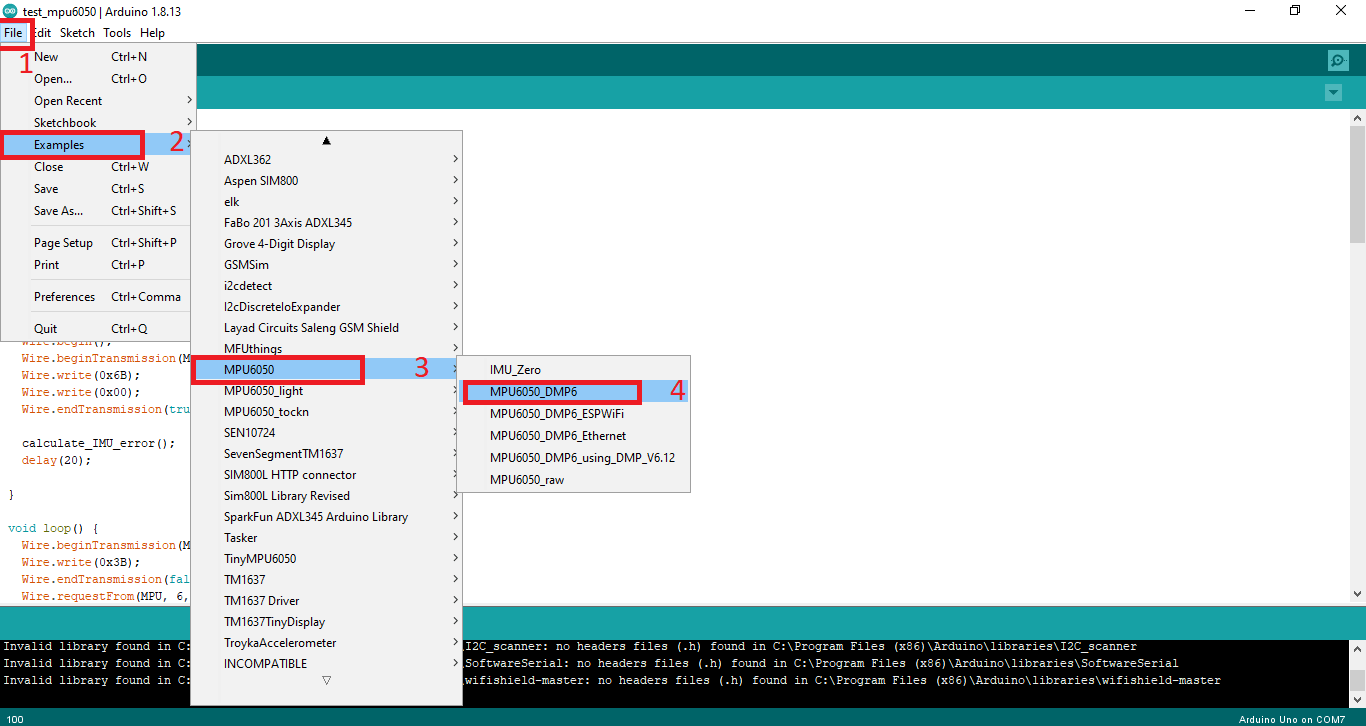The image size is (1366, 726).
Task: Choose Save in File menu
Action: coord(97,189)
